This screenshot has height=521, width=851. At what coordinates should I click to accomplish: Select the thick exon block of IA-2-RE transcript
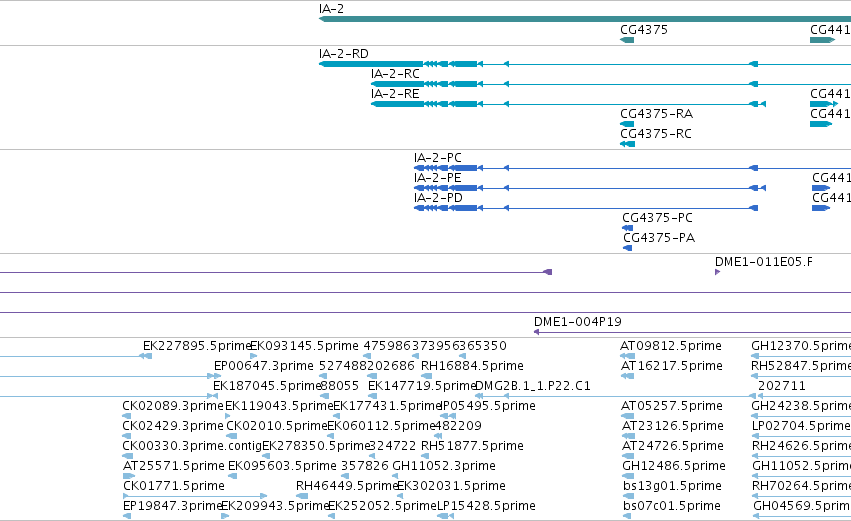397,104
